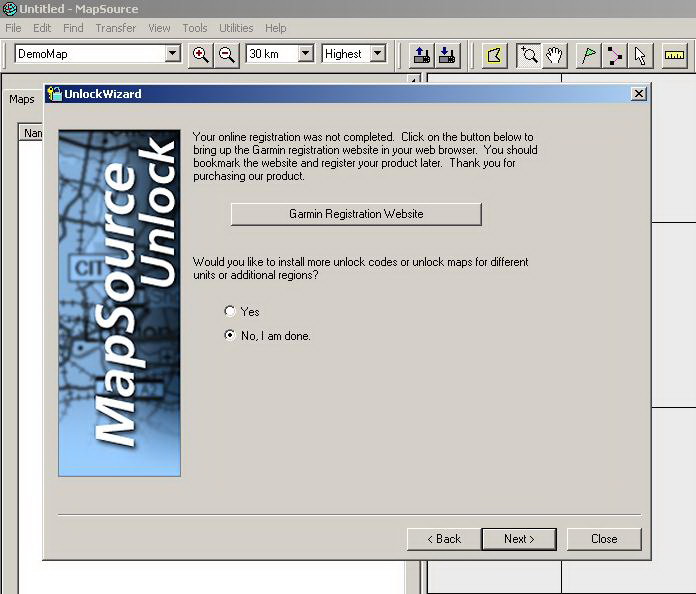Select the arrow Selection tool
The width and height of the screenshot is (696, 594).
[x=640, y=55]
